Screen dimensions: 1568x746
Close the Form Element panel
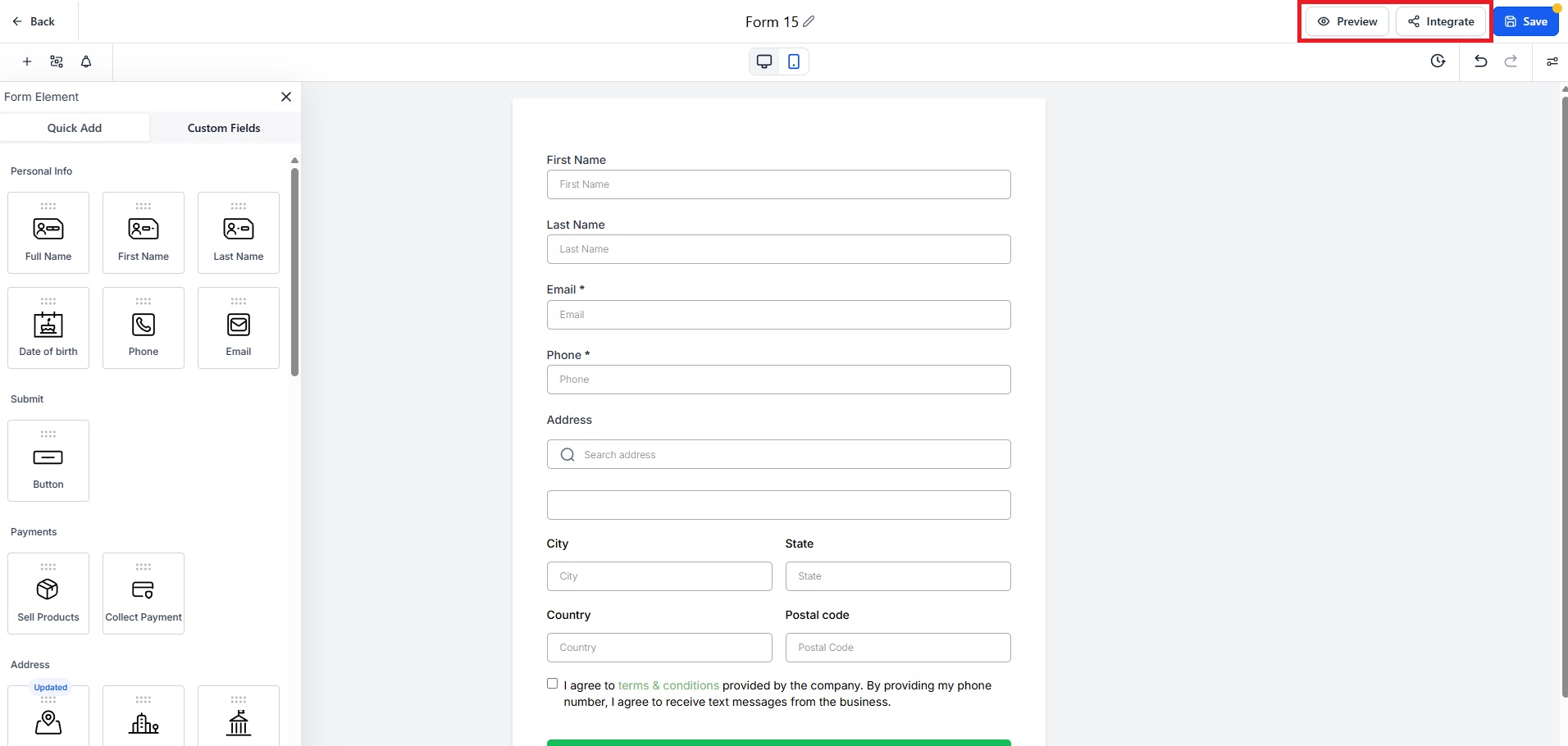click(x=286, y=97)
